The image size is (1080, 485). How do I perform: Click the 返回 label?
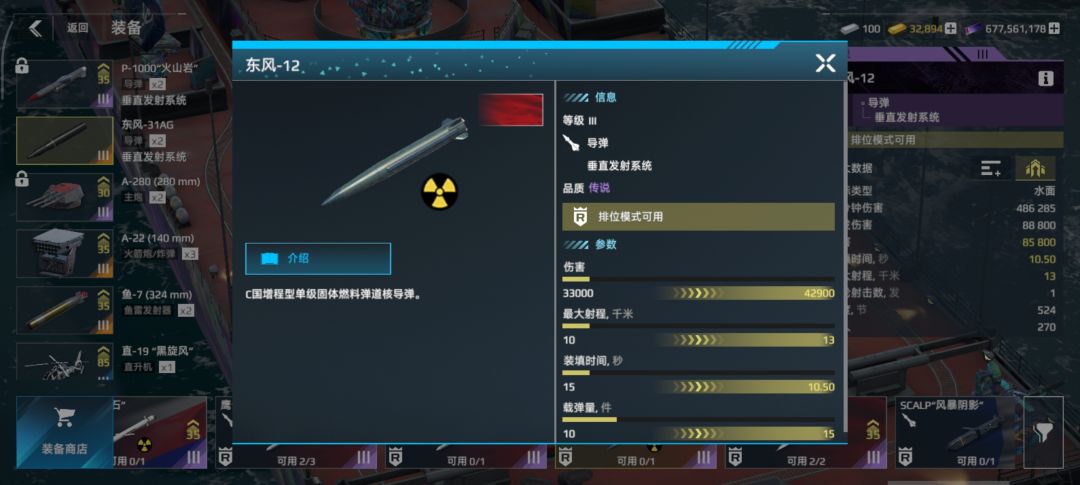[x=78, y=28]
